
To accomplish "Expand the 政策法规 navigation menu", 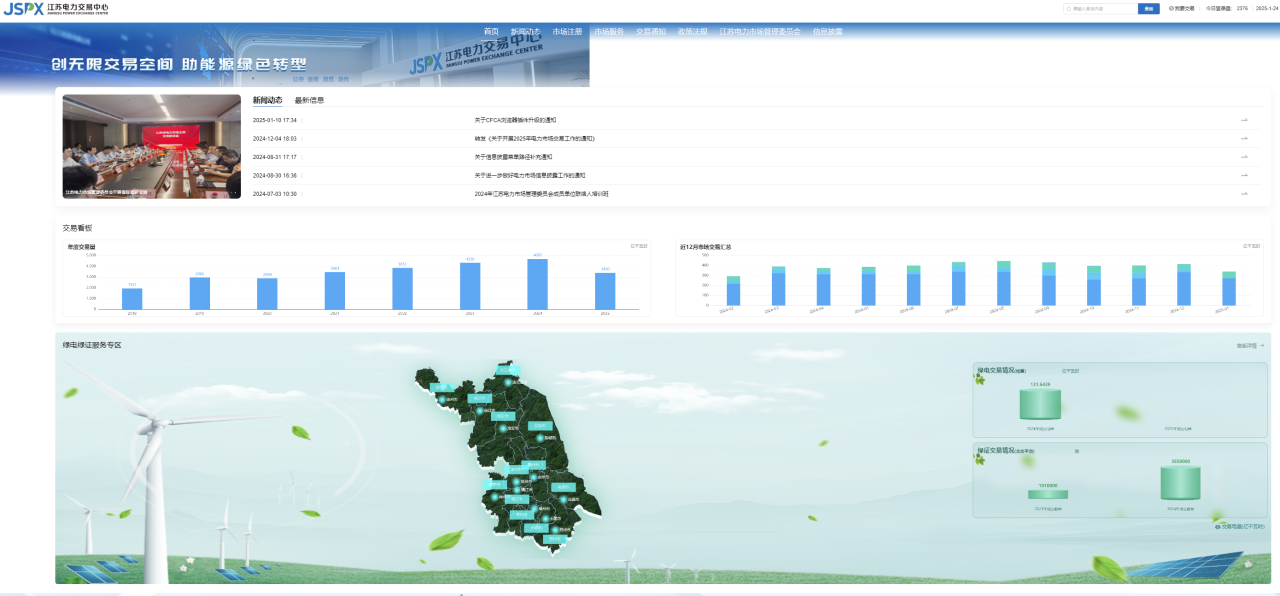I will 692,32.
